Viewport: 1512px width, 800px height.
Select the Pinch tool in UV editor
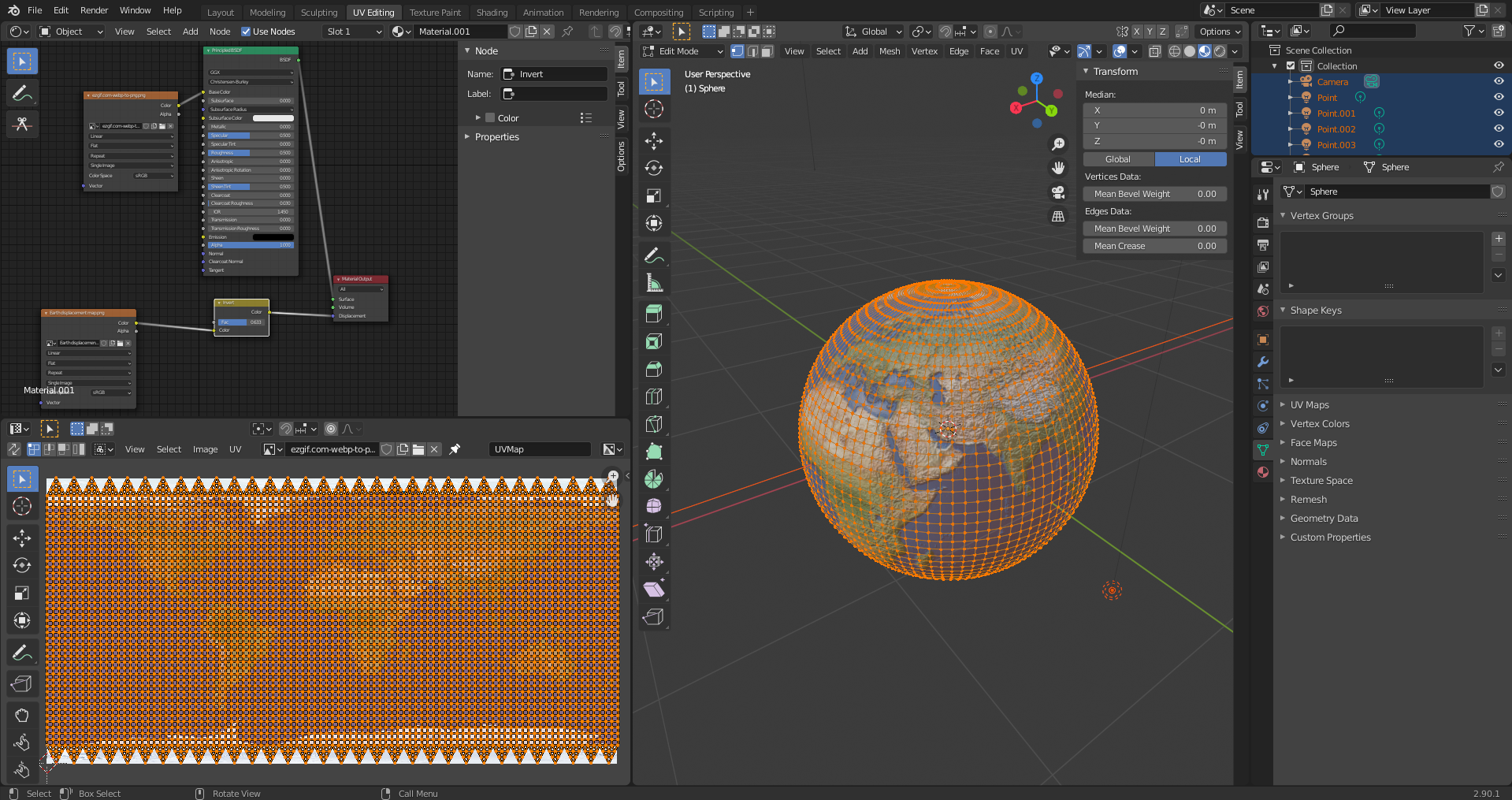click(x=22, y=770)
